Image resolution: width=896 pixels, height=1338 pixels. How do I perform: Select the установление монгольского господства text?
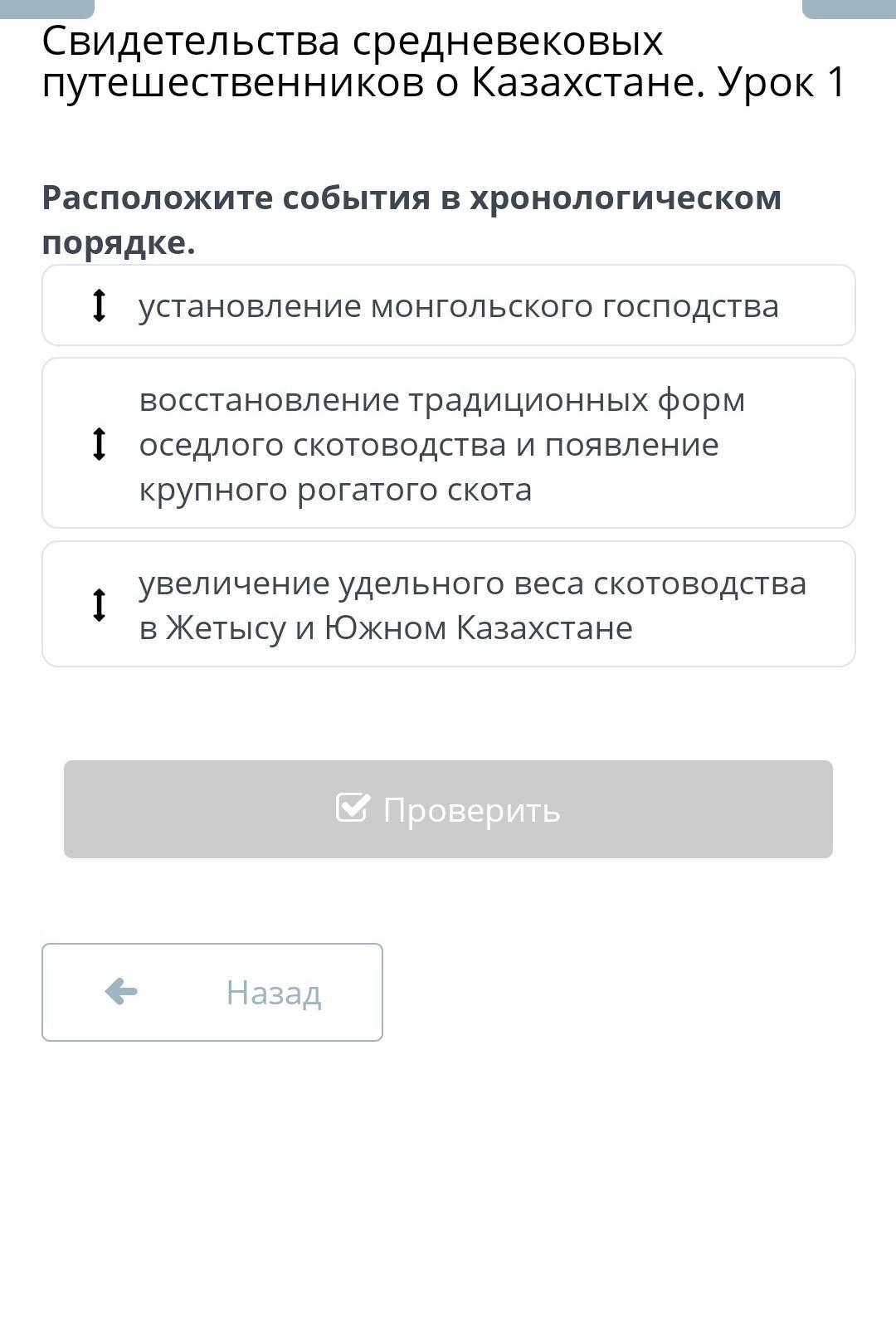tap(459, 306)
